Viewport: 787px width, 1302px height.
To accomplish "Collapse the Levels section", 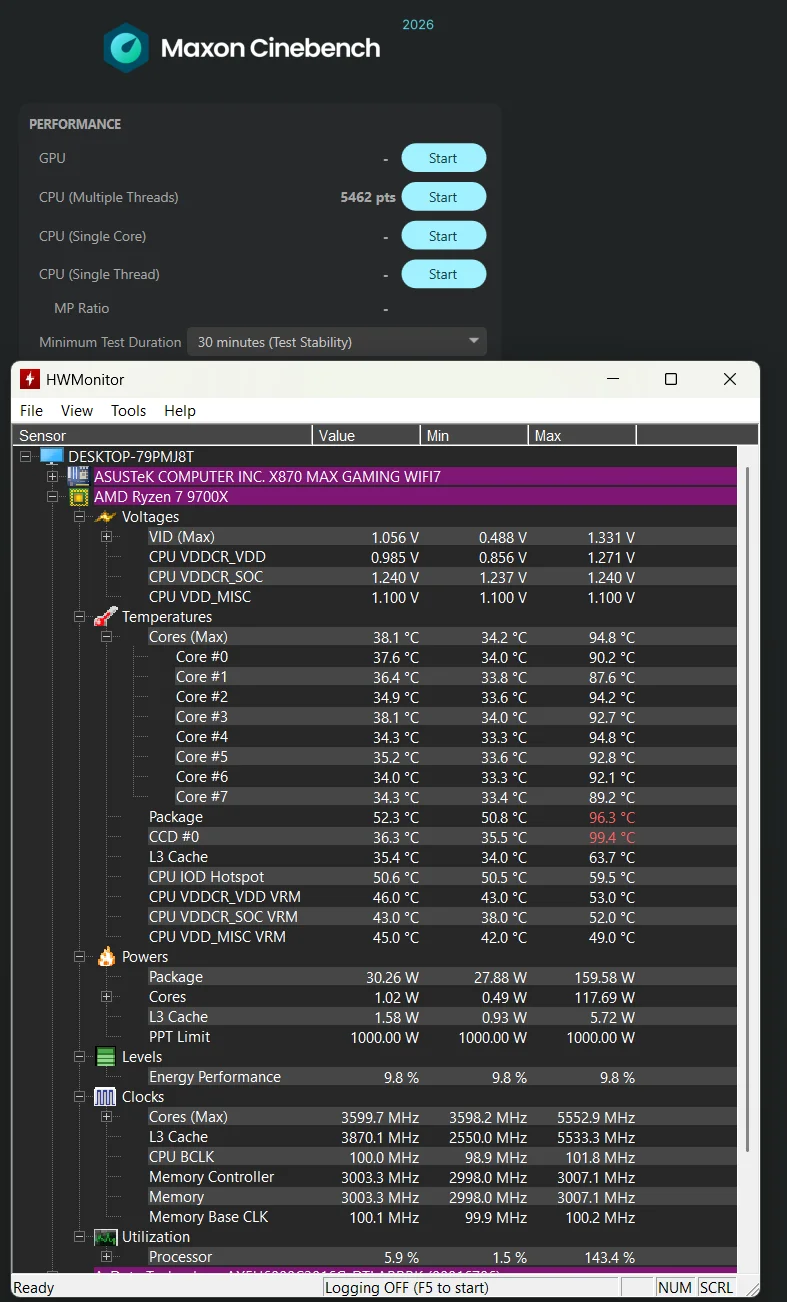I will (80, 1057).
